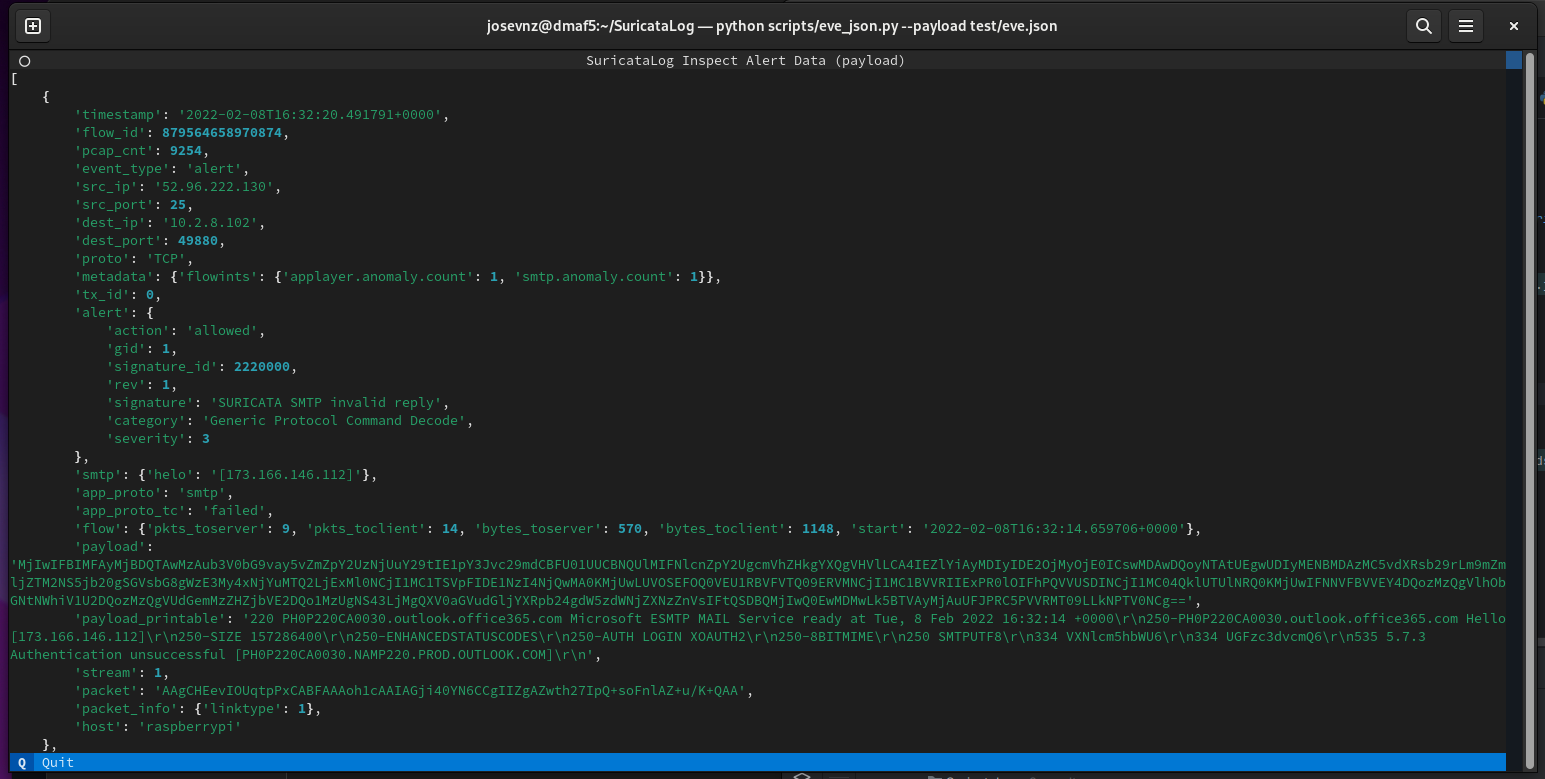
Task: Select the Quit action in the footer bar
Action: (x=57, y=762)
